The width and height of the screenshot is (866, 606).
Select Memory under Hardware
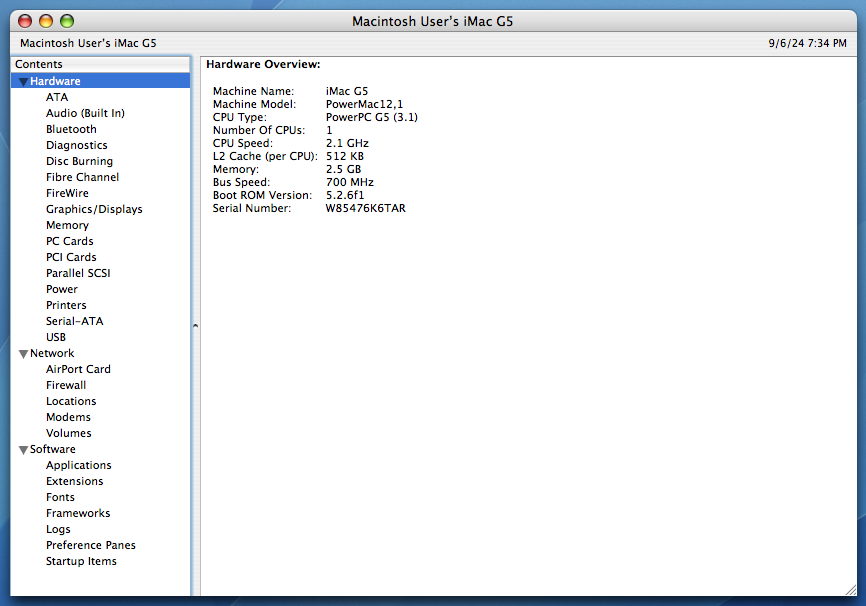pyautogui.click(x=67, y=225)
